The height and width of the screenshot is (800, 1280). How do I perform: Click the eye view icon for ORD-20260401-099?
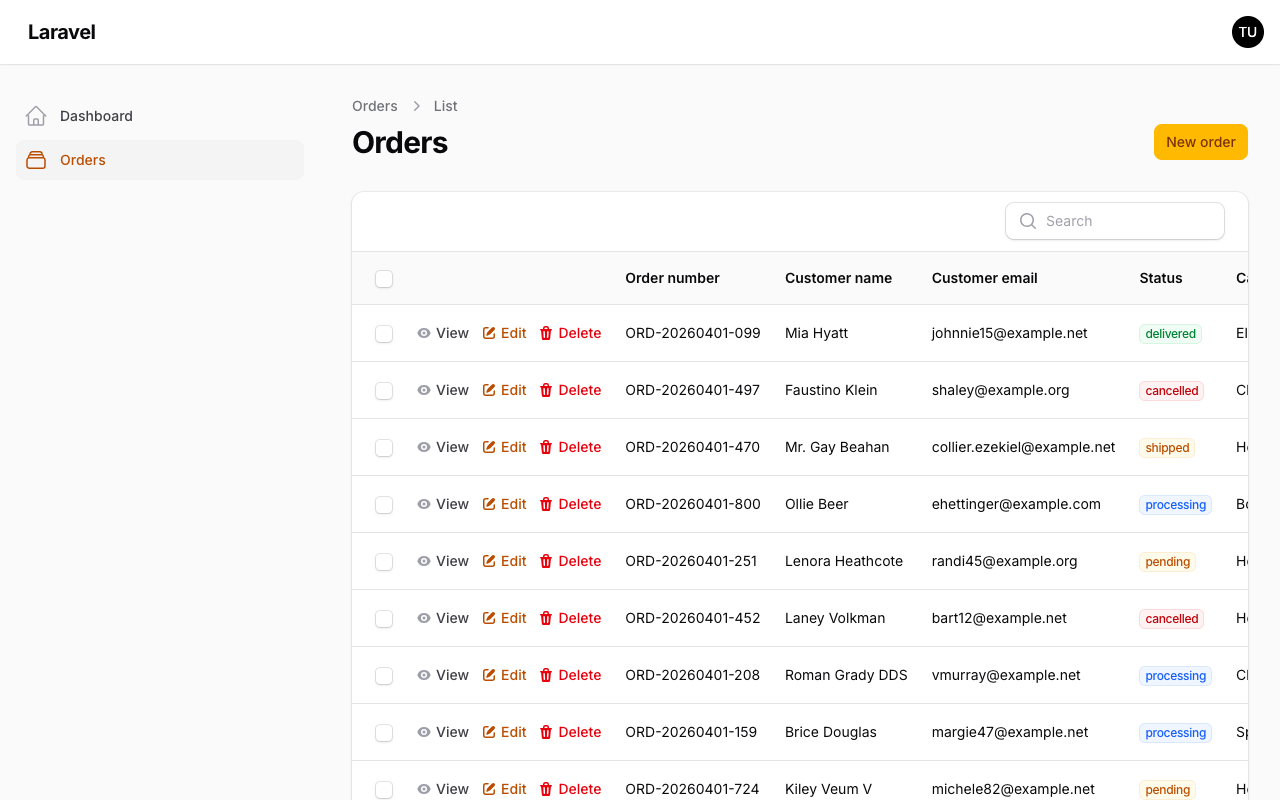tap(424, 333)
